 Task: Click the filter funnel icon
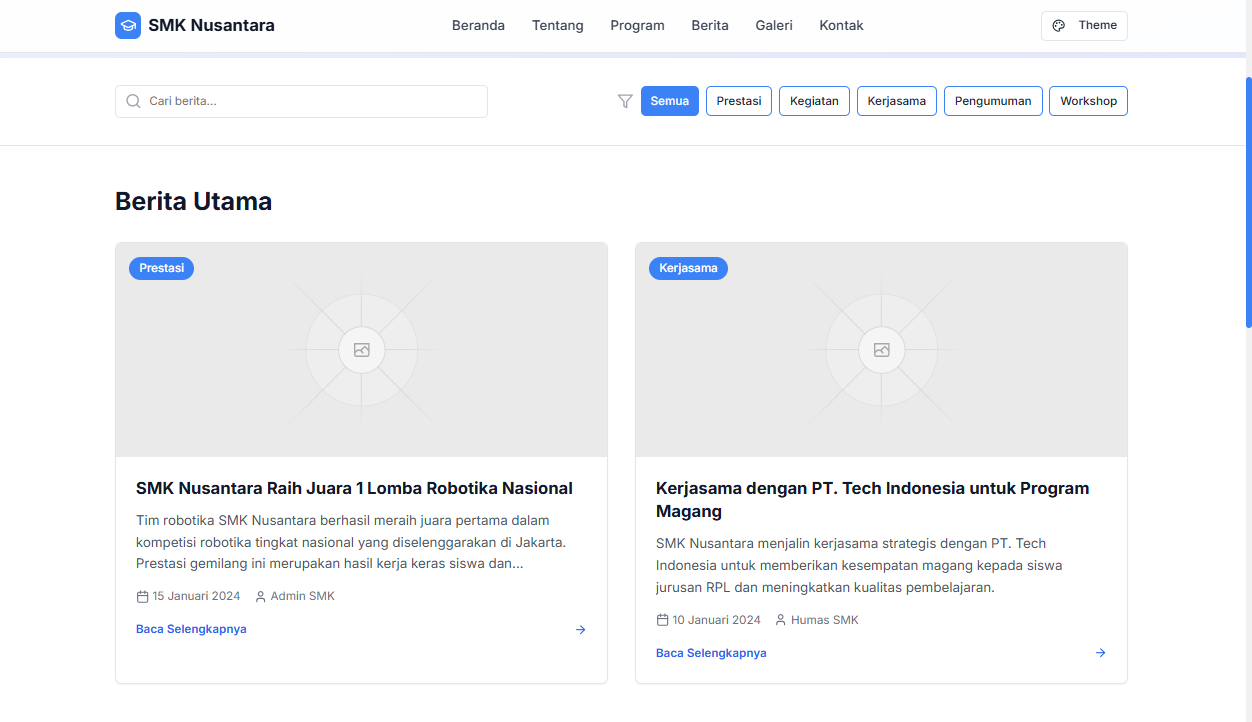tap(625, 101)
